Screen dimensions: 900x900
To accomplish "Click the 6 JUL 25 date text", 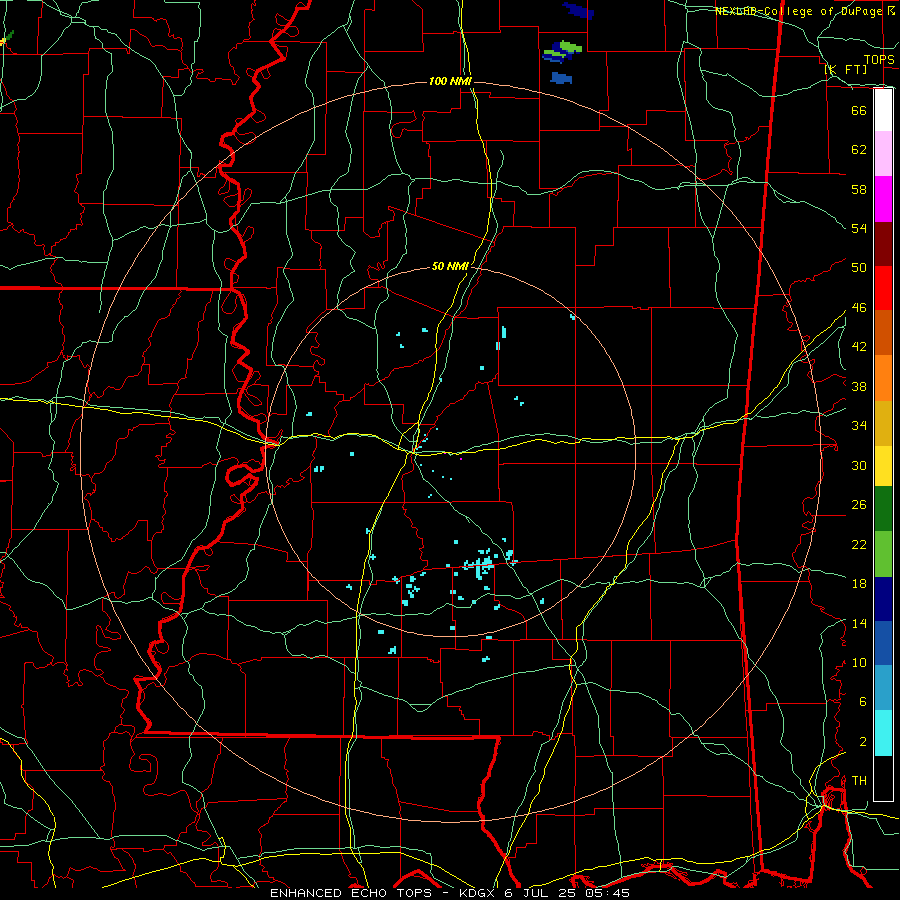I will (x=541, y=893).
